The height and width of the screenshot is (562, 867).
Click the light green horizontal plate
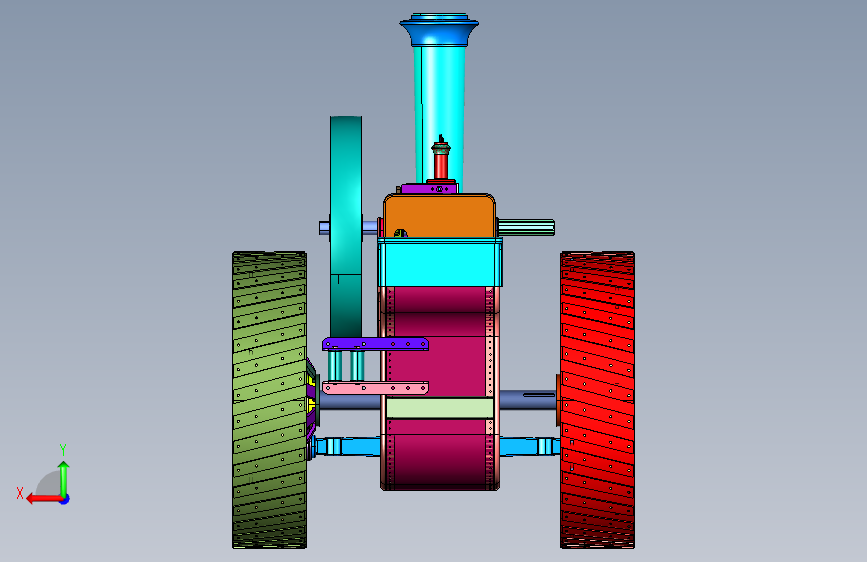440,408
